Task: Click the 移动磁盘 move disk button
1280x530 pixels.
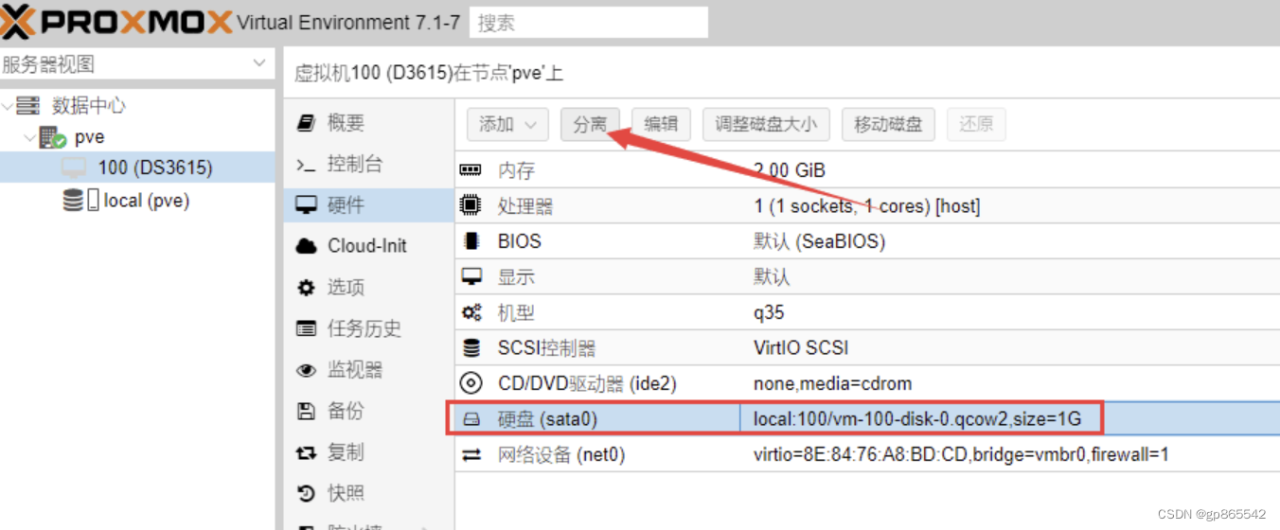Action: point(888,124)
